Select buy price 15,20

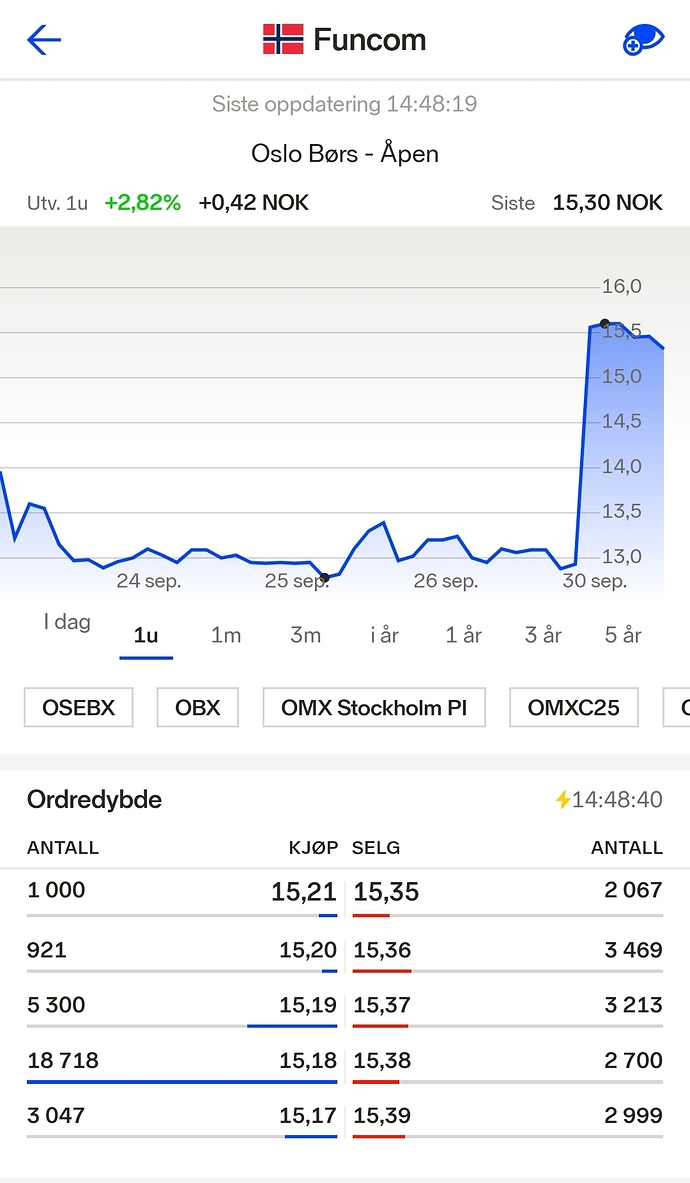tap(308, 950)
